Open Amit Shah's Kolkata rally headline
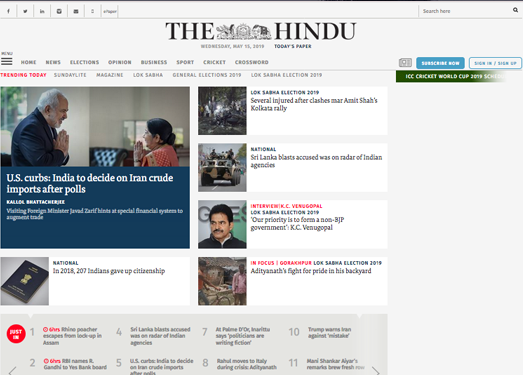Image resolution: width=523 pixels, height=375 pixels. pyautogui.click(x=314, y=104)
